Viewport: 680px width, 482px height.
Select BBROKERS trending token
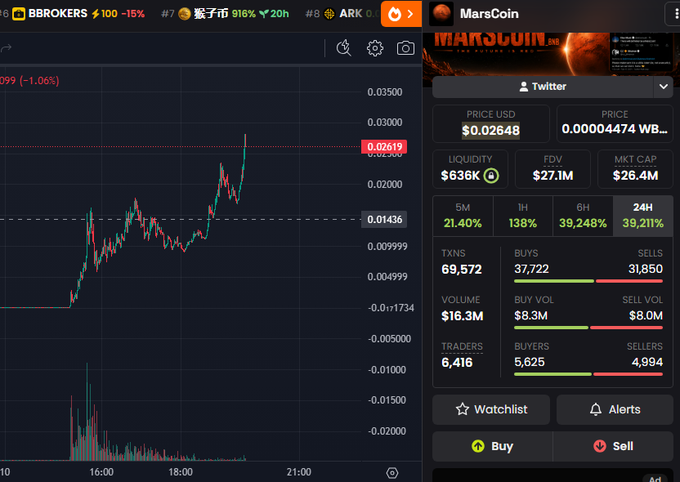click(x=78, y=14)
